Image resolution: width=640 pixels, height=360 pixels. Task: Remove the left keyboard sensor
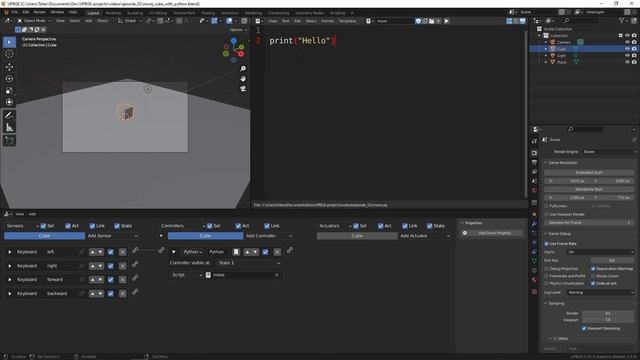122,252
